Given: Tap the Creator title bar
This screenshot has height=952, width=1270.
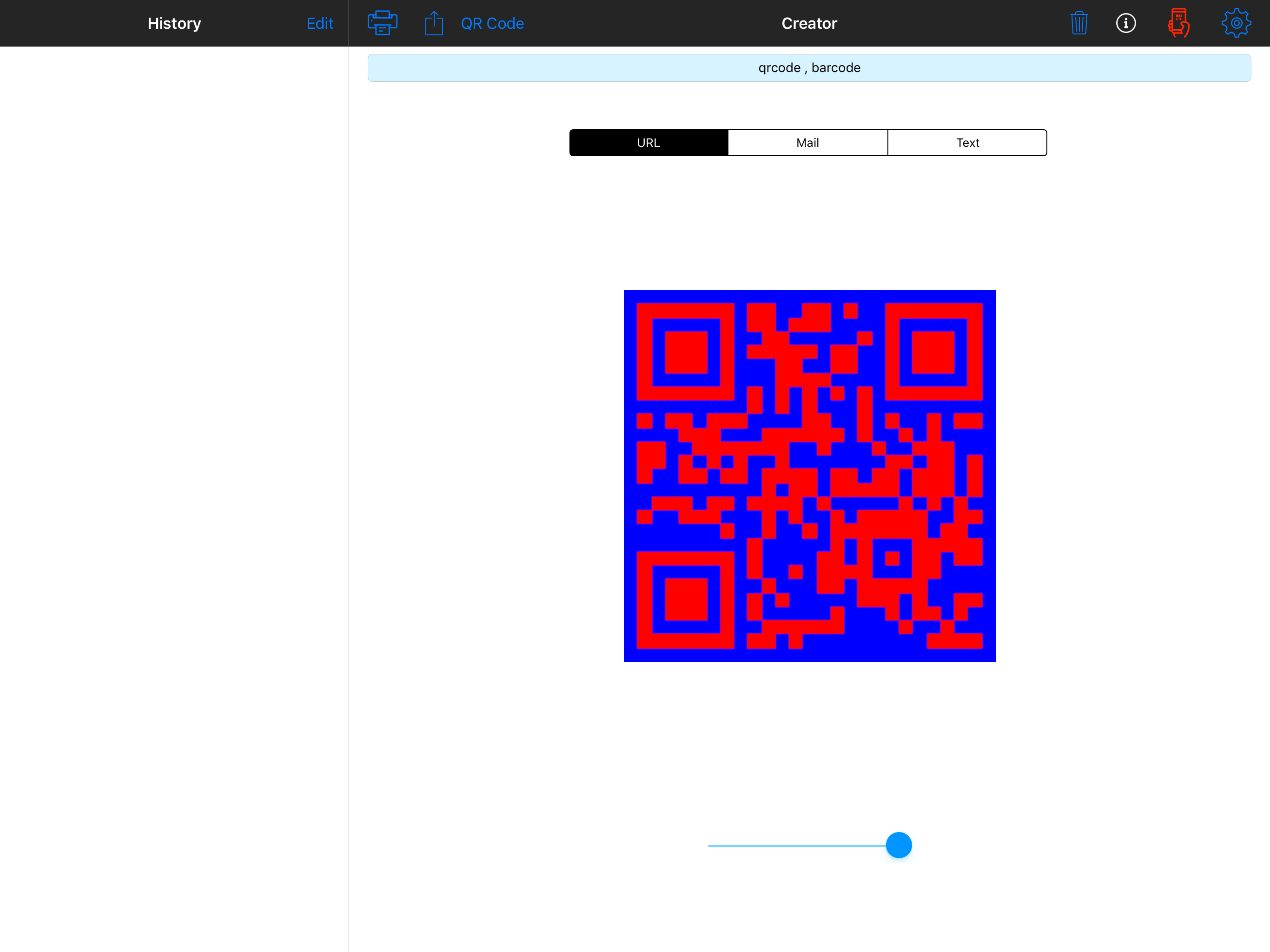Looking at the screenshot, I should coord(809,23).
